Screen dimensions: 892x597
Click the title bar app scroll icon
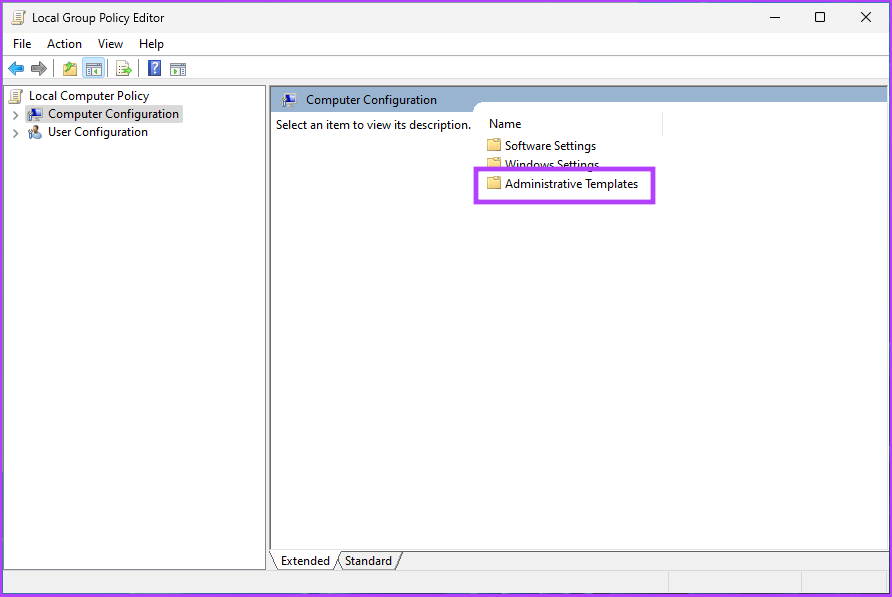click(x=18, y=18)
